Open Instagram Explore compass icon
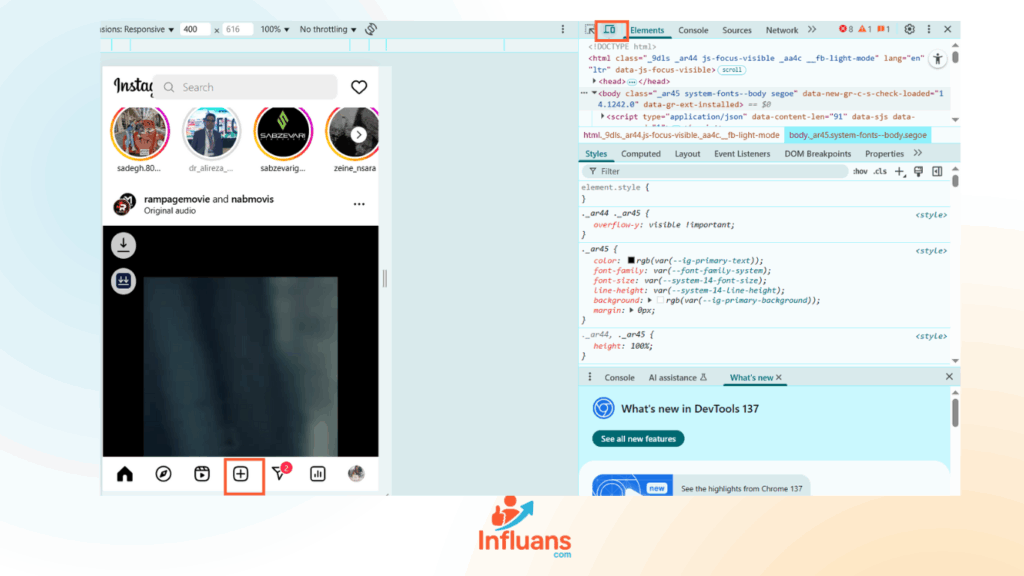Image resolution: width=1024 pixels, height=576 pixels. (x=163, y=474)
